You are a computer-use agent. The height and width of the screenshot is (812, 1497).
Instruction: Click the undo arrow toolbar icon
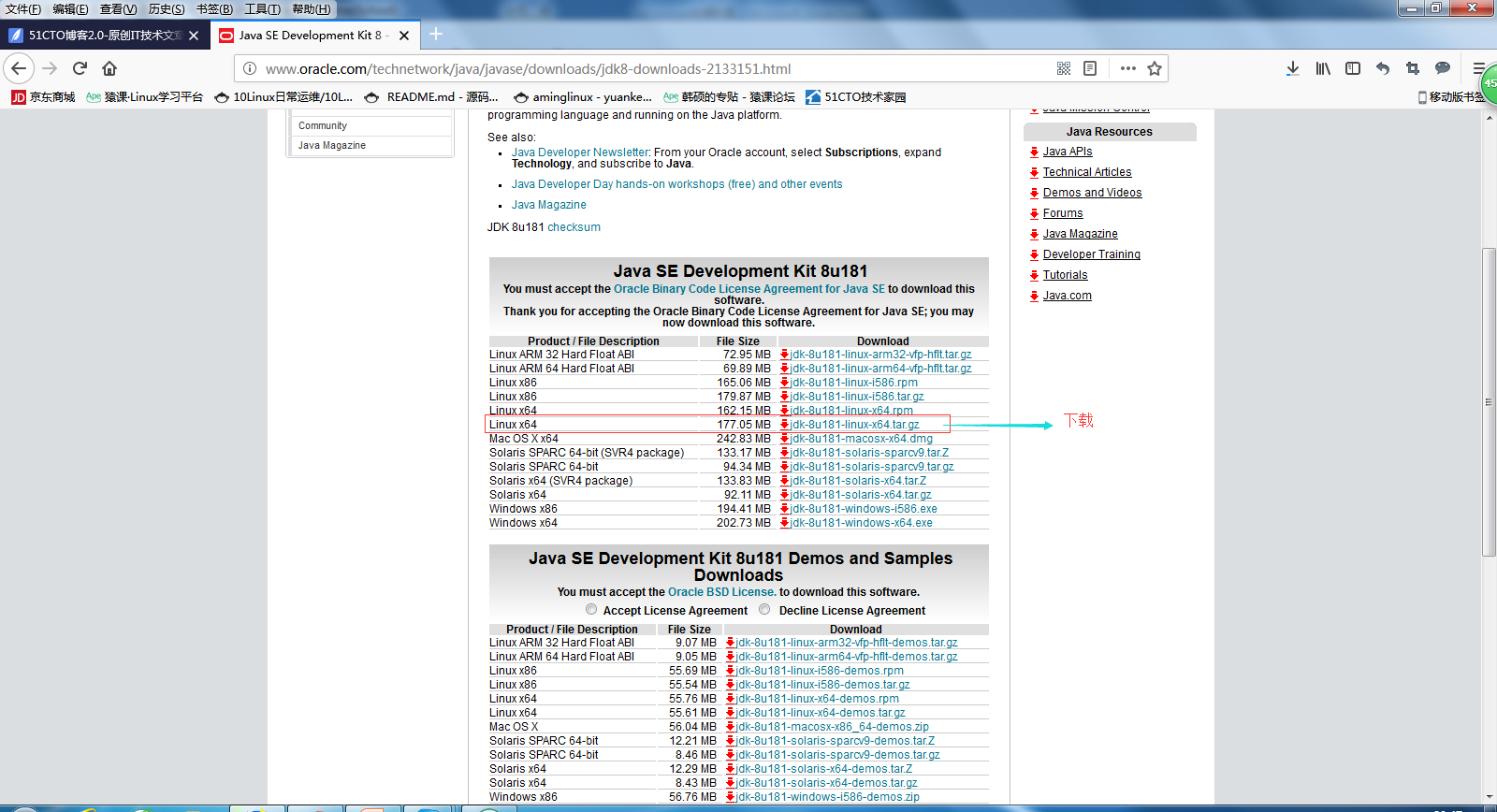point(1383,68)
